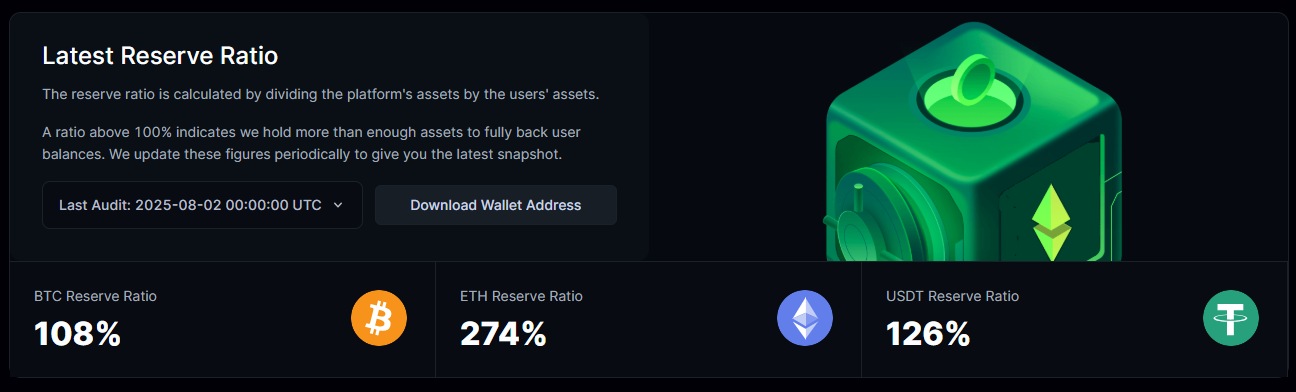Select the USDT Reserve Ratio card
The width and height of the screenshot is (1296, 392).
[1075, 319]
